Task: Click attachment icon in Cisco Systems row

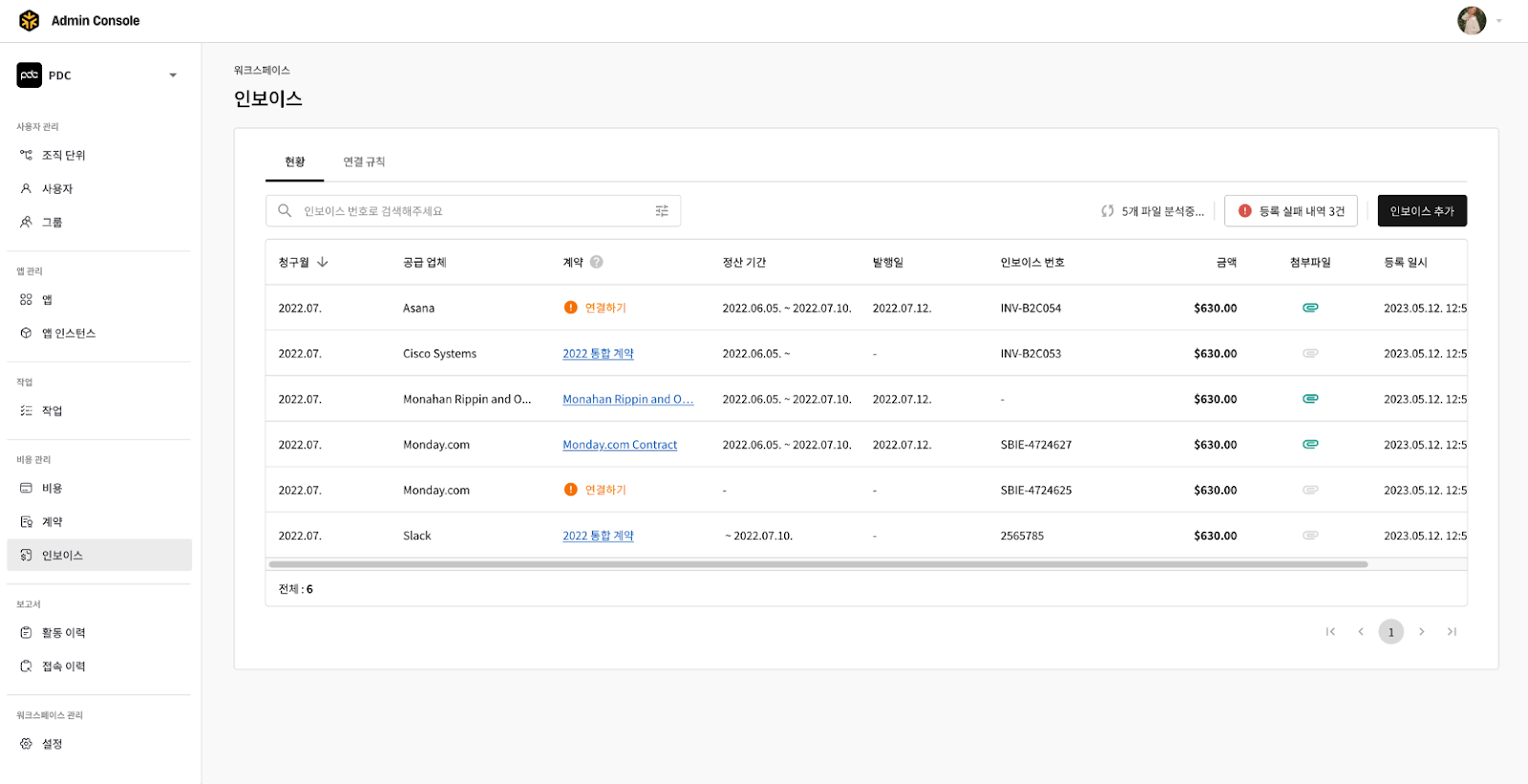Action: 1310,353
